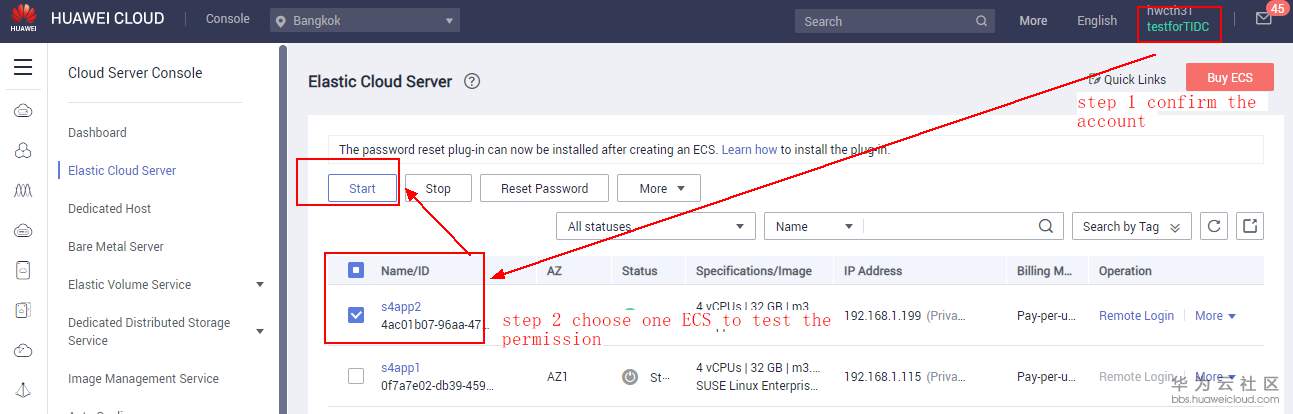Click the s4app2 Remote Login link
Image resolution: width=1293 pixels, height=414 pixels.
[x=1136, y=316]
